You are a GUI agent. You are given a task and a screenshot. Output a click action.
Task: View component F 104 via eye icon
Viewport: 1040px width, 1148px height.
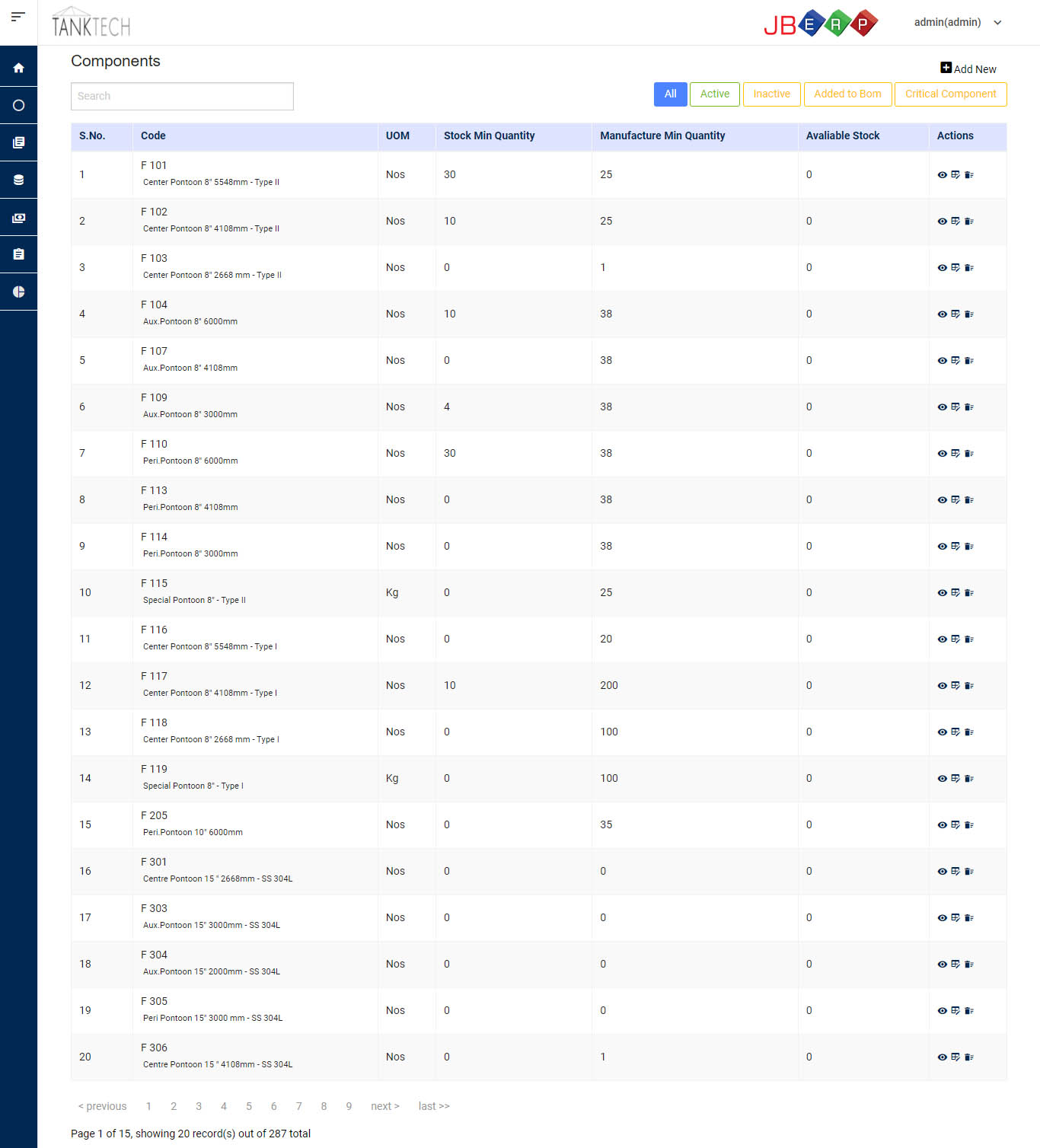coord(943,314)
